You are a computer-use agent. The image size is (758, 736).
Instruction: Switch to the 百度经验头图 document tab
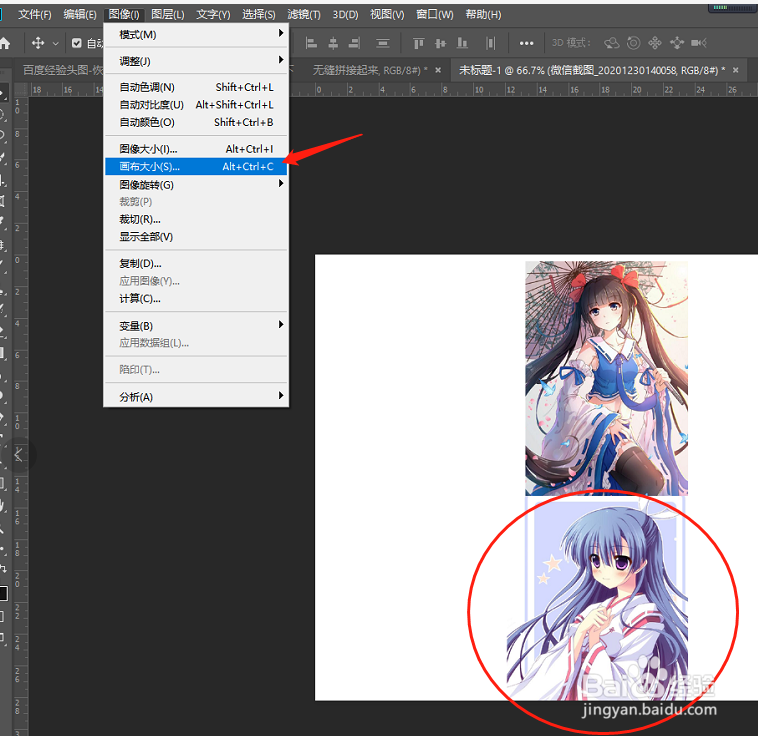[60, 71]
